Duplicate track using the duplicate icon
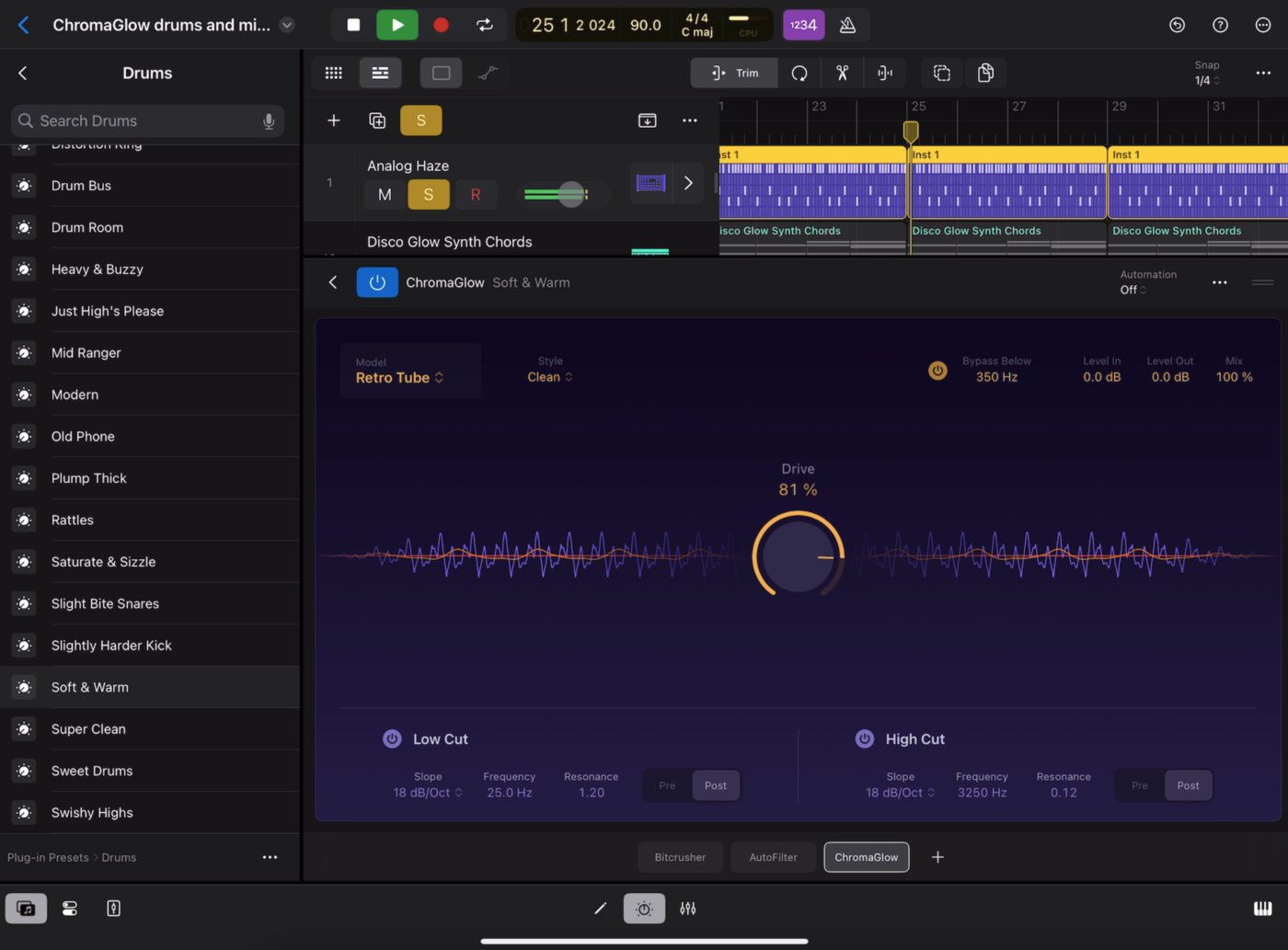This screenshot has width=1288, height=950. [377, 120]
